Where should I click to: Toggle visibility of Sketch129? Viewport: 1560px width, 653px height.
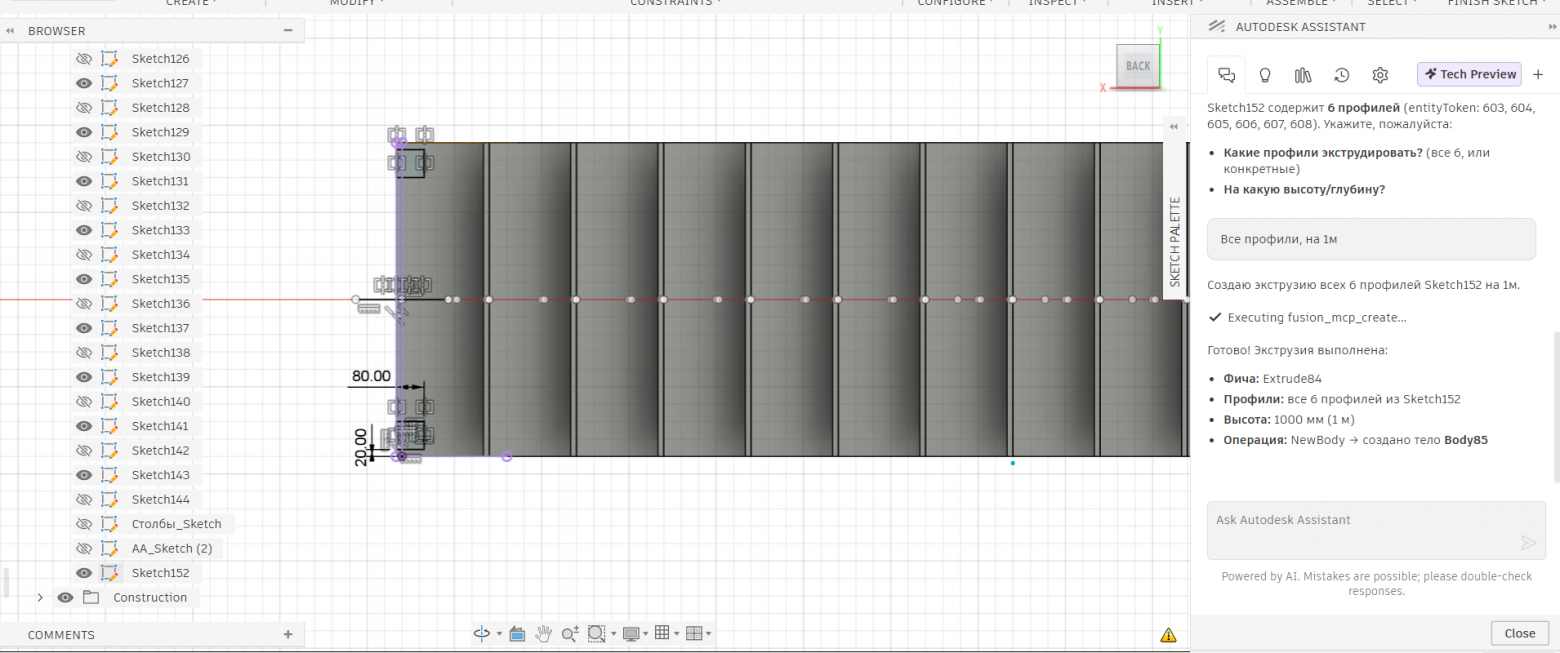tap(84, 132)
